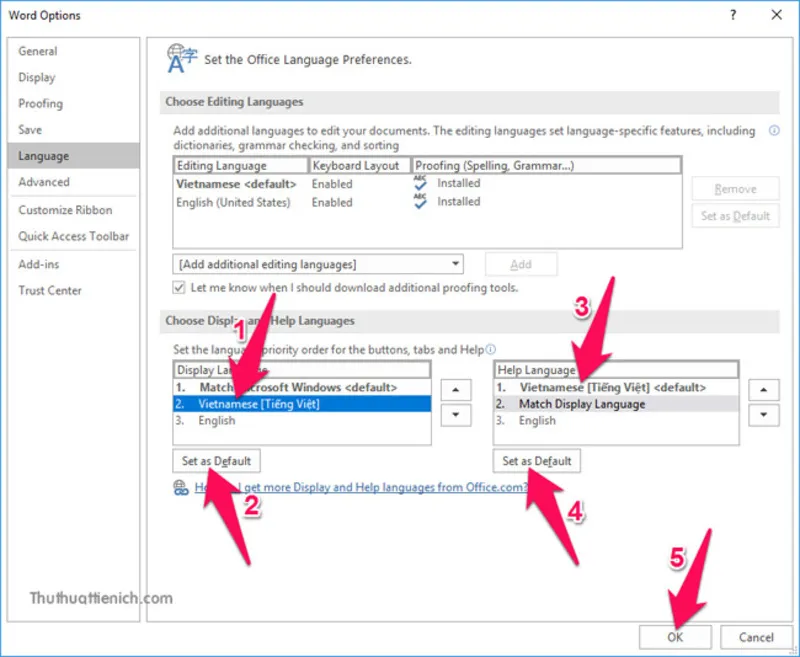
Task: Select 'Match Microsoft Windows <default>' display language
Action: (302, 387)
